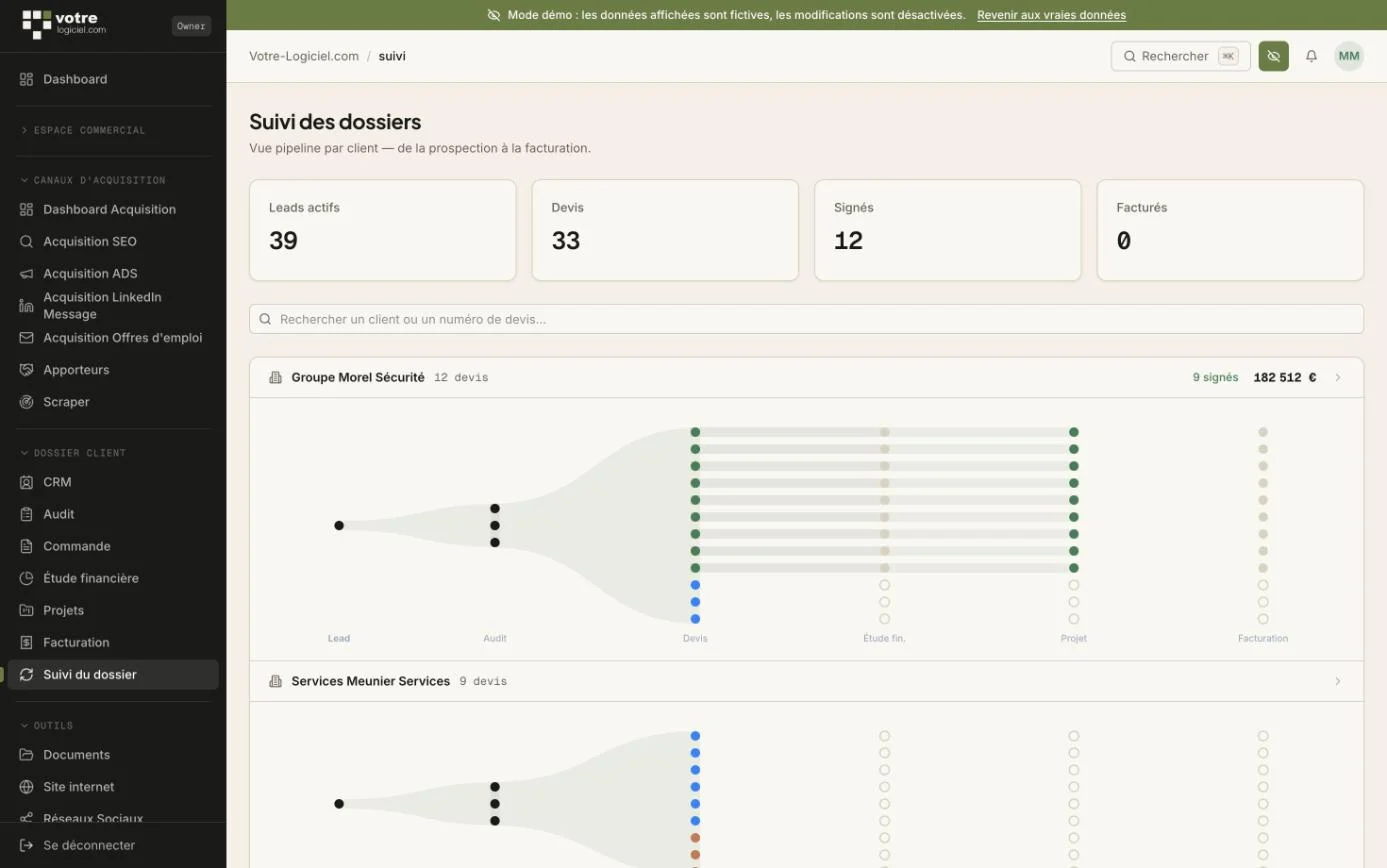Open the Documents page

tap(113, 754)
